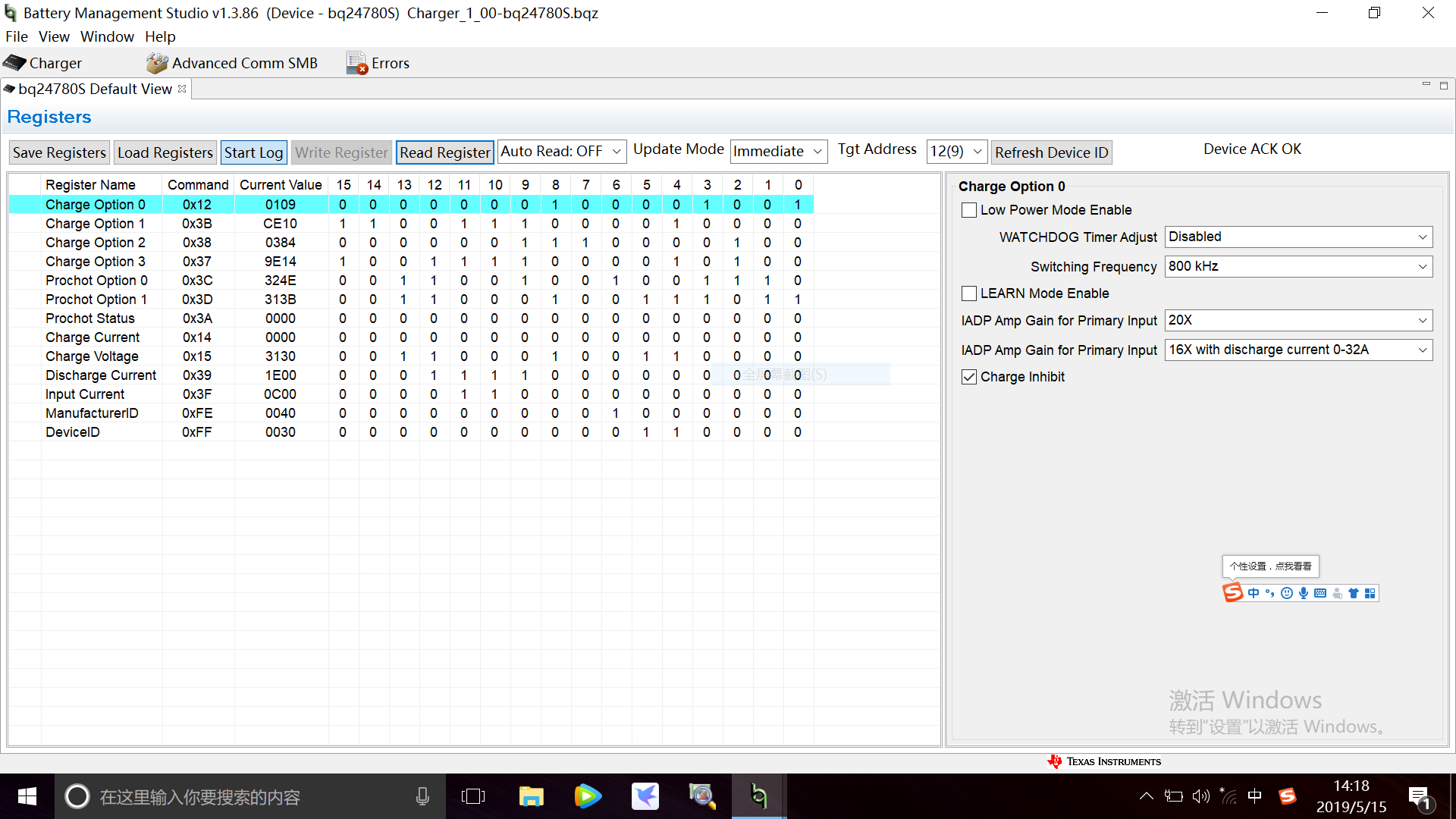Image resolution: width=1456 pixels, height=819 pixels.
Task: Click Refresh Device ID button
Action: point(1051,152)
